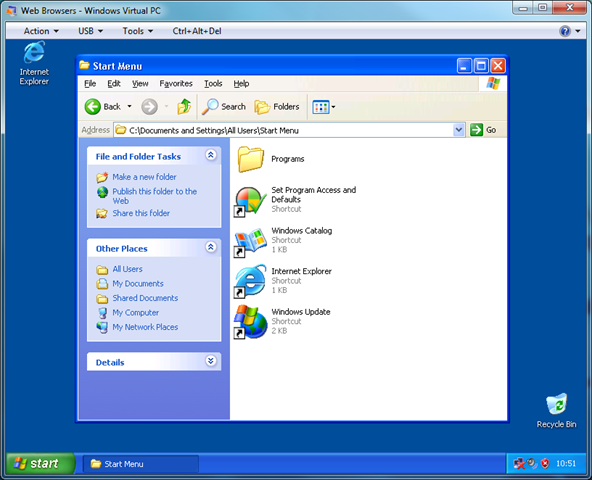Minimize the Start Menu explorer window

point(464,66)
